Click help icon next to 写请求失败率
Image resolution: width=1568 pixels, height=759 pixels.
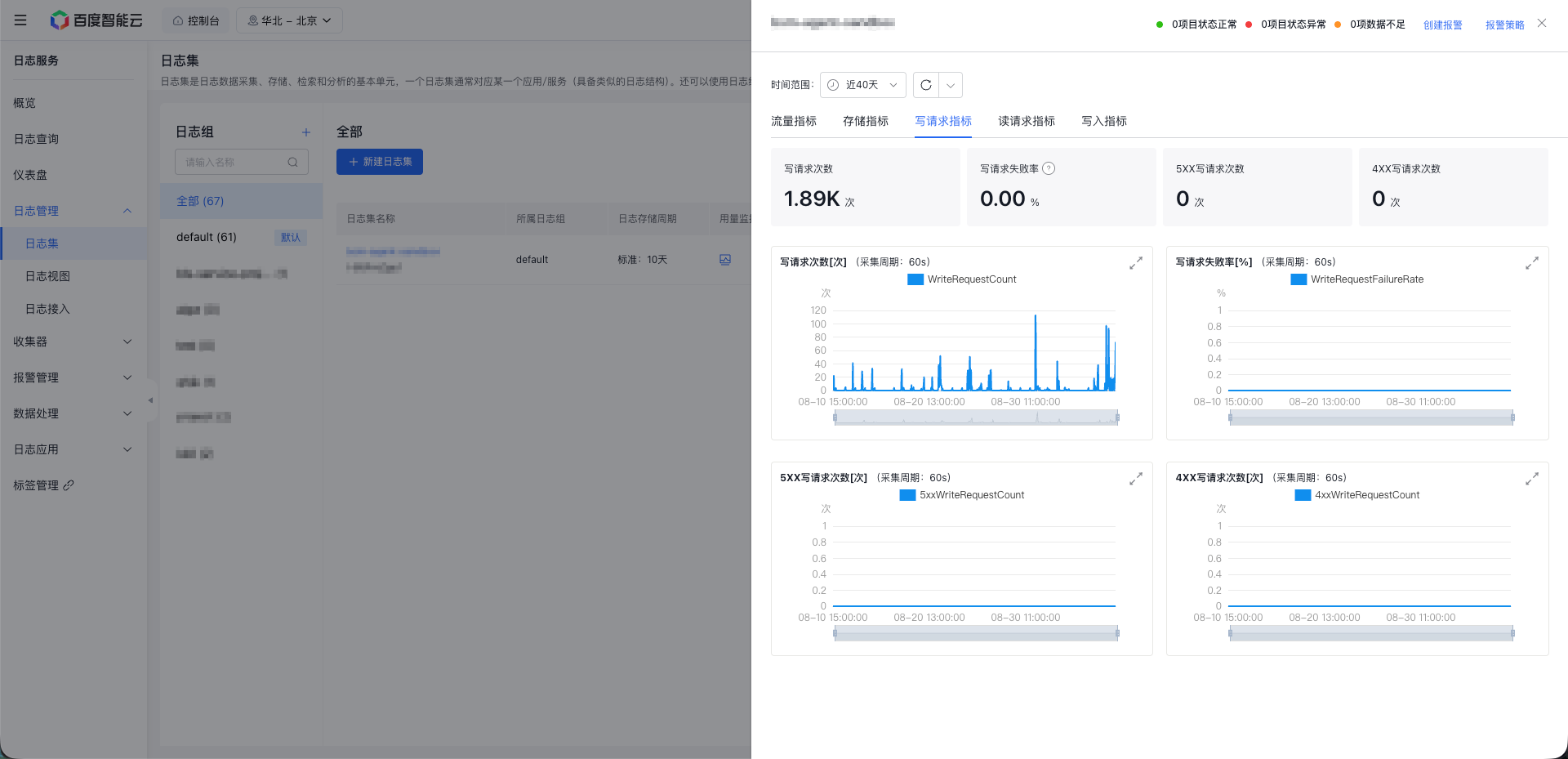click(1049, 168)
